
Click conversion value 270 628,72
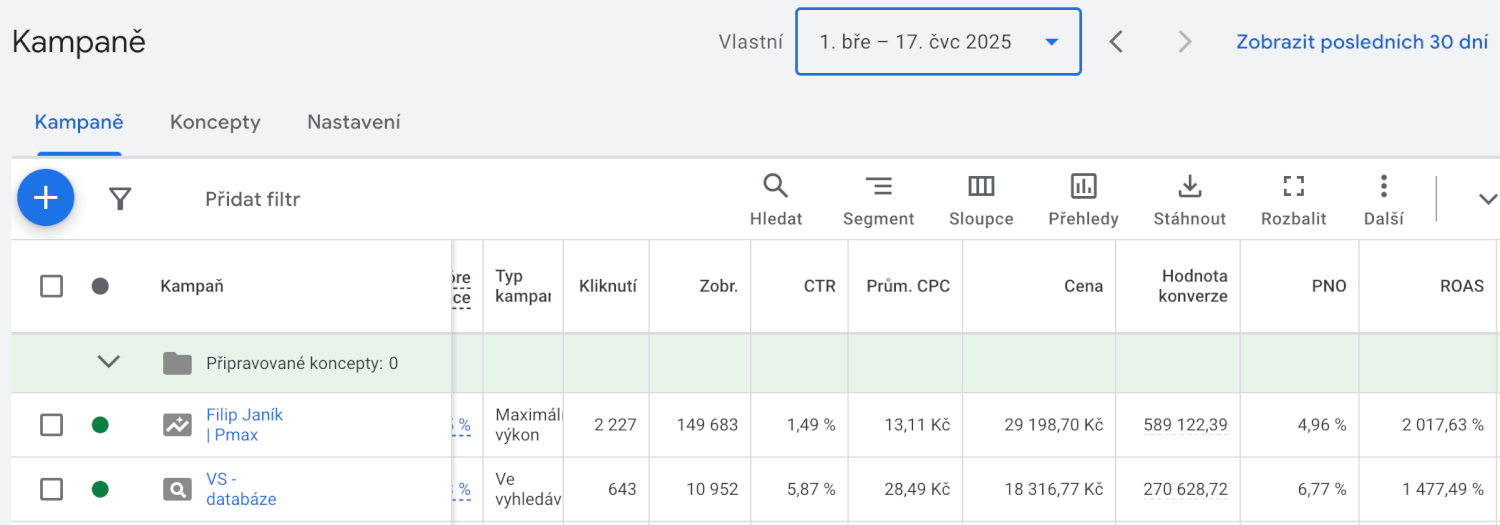1185,489
